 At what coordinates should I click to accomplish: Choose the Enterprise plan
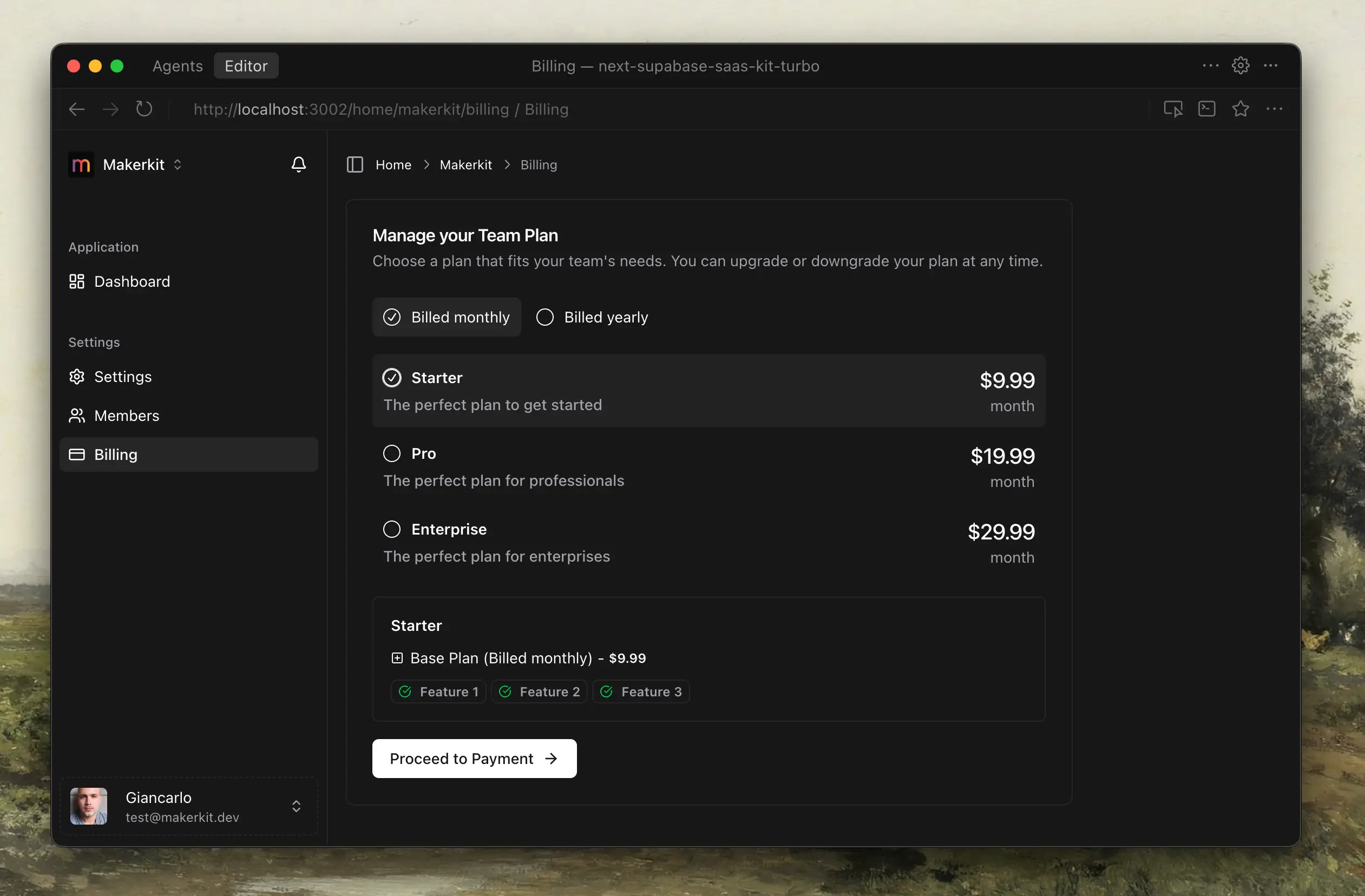pos(392,529)
